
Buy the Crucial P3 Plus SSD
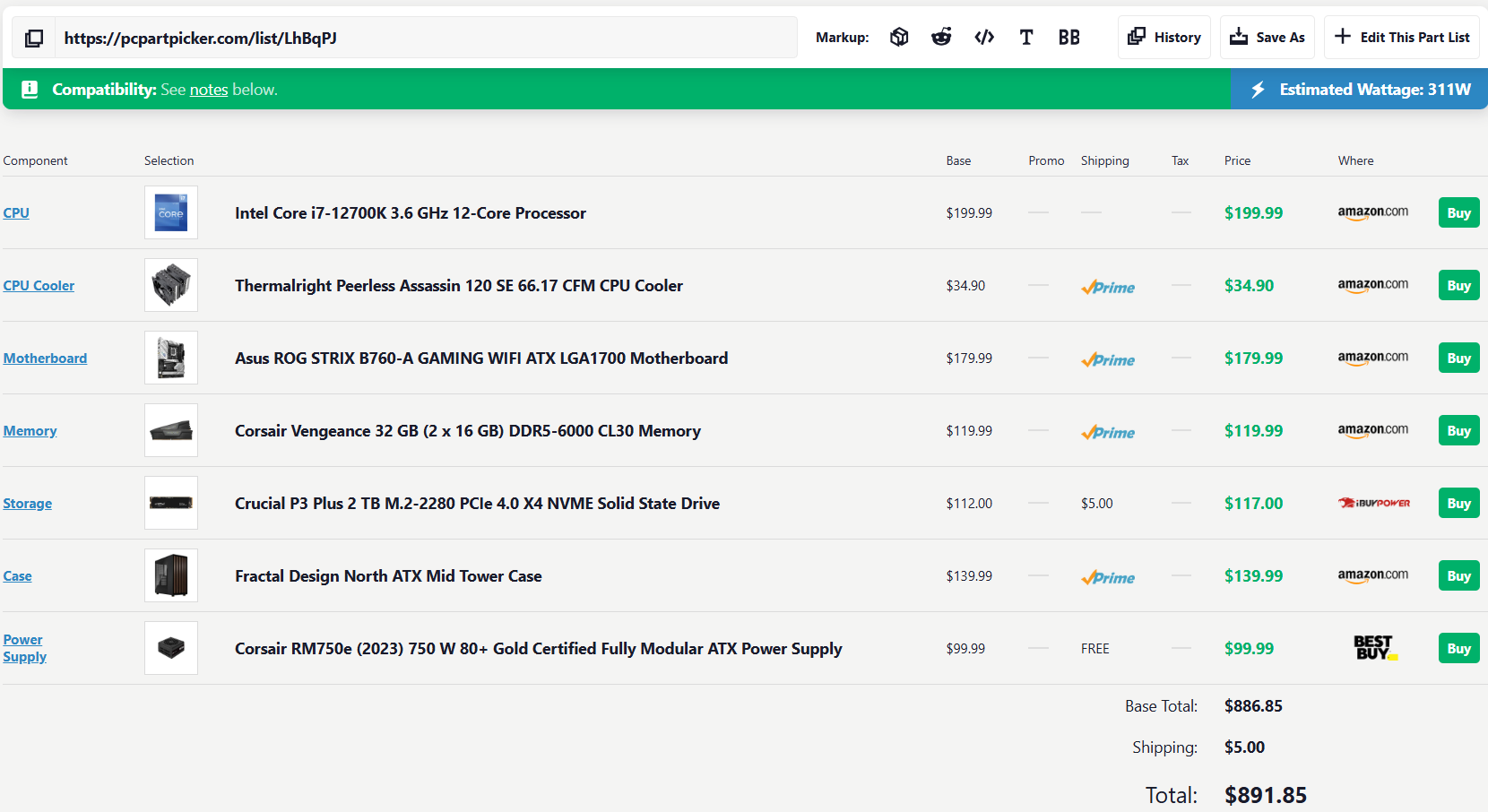[1458, 504]
